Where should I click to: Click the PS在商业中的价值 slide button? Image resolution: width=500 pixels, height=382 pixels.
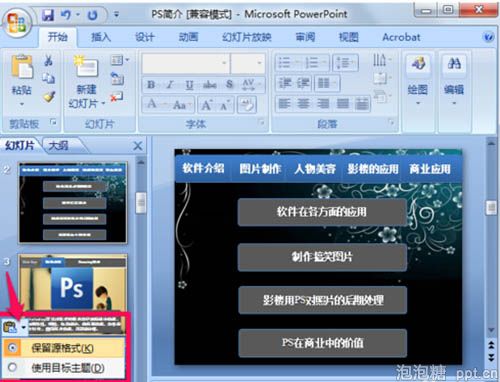click(x=323, y=343)
